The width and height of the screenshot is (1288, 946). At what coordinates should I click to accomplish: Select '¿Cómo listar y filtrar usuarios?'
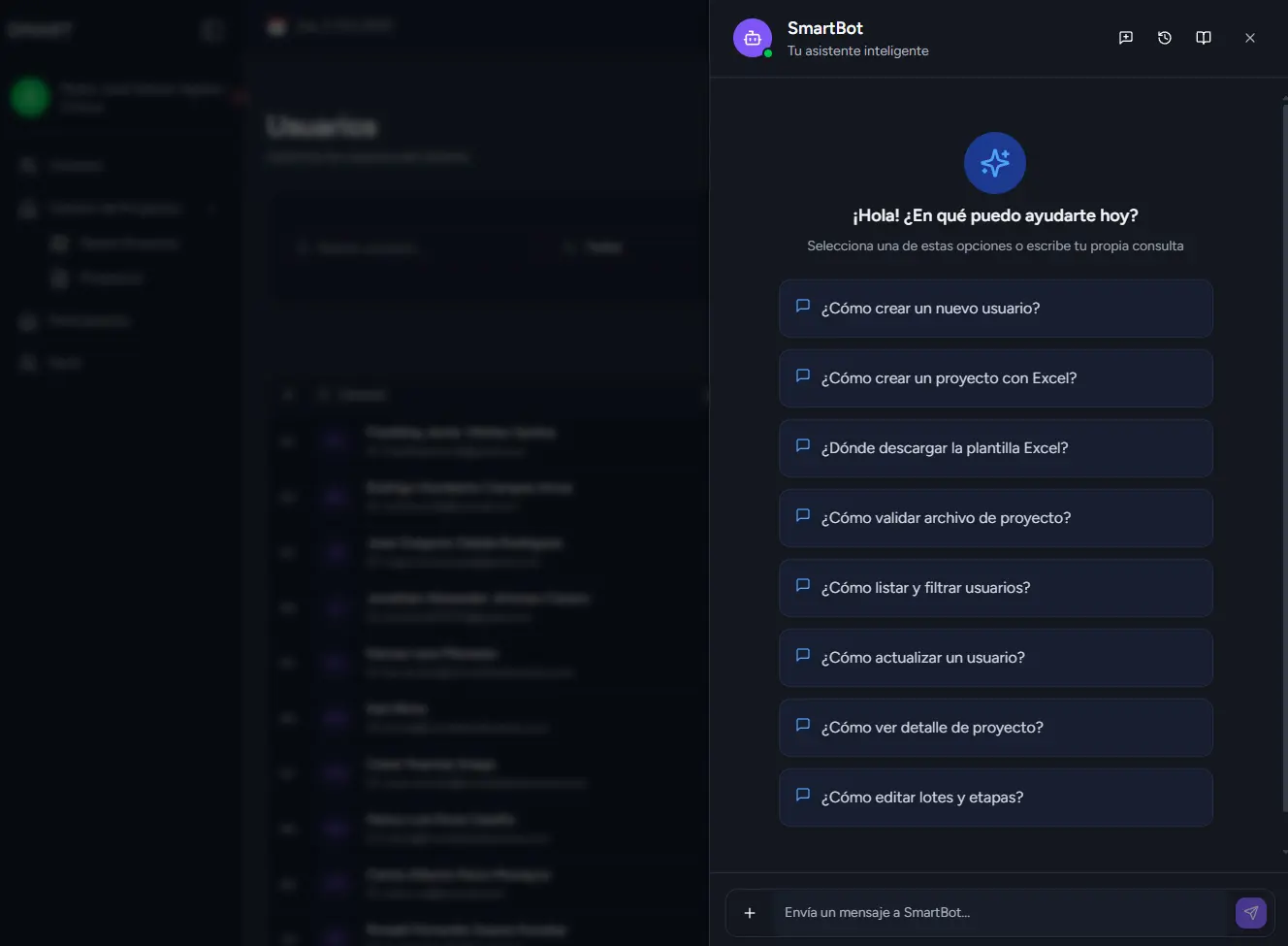coord(996,588)
